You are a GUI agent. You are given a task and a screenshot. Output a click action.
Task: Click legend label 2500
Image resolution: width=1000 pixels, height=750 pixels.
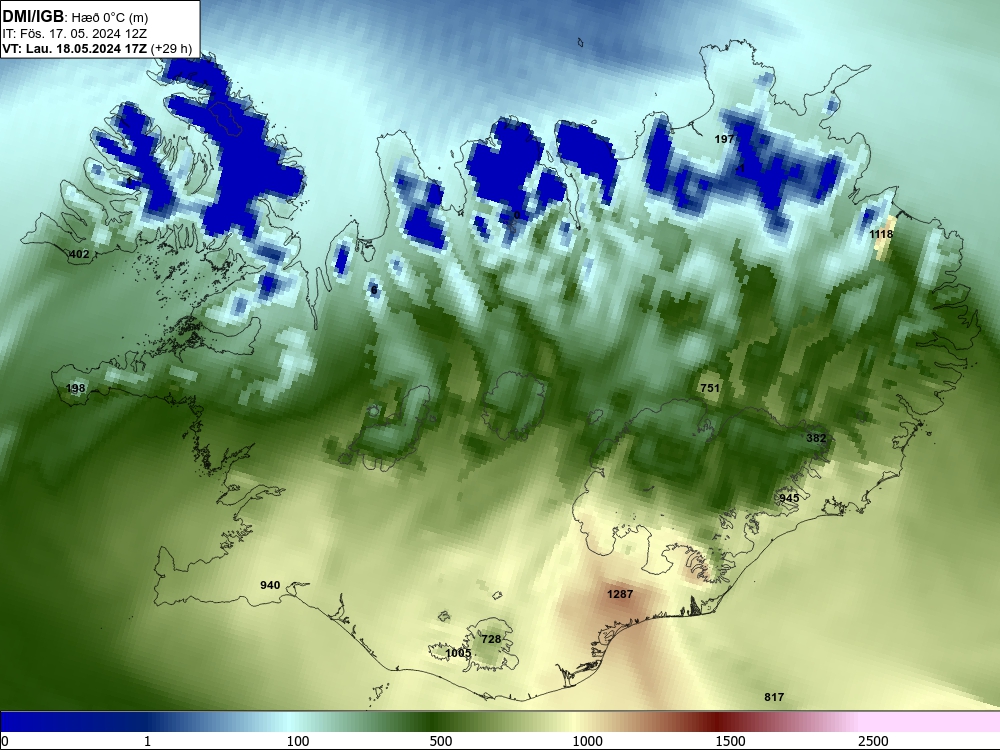(873, 741)
